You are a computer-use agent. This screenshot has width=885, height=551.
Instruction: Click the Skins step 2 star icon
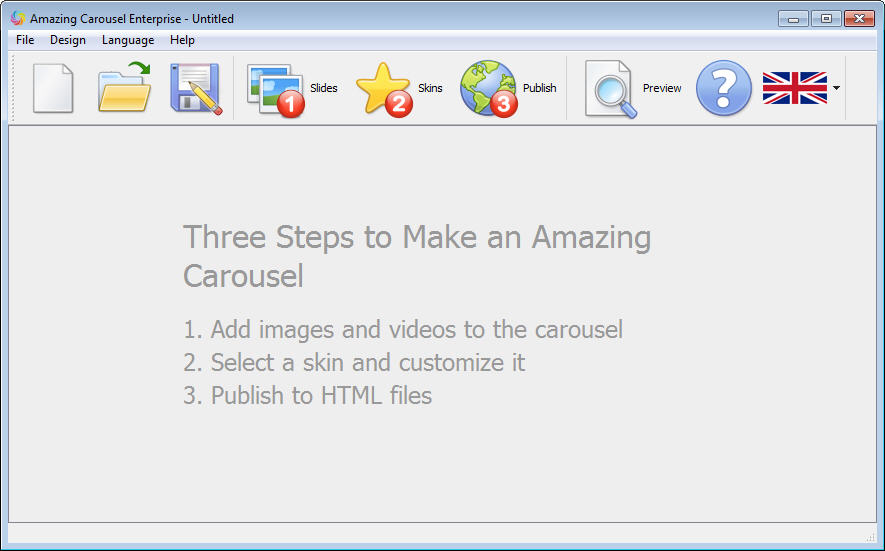(x=383, y=89)
